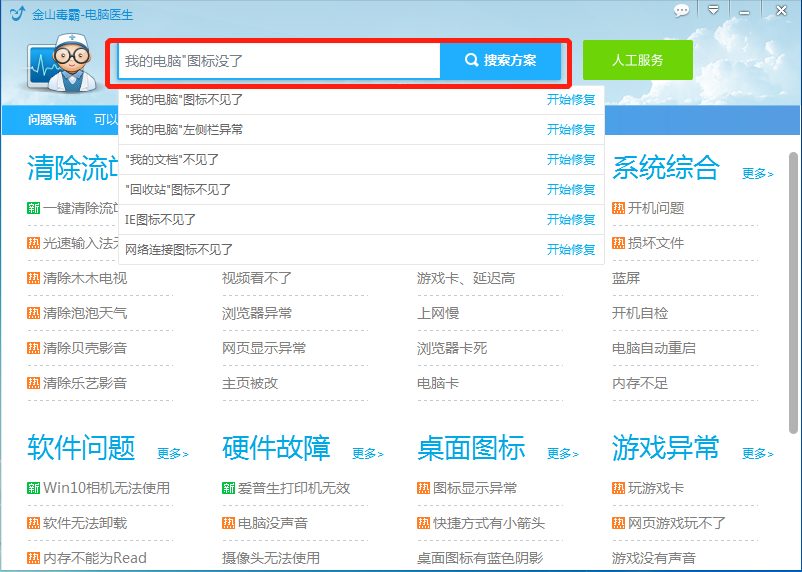
Task: Open the 主页被改 item
Action: 250,383
